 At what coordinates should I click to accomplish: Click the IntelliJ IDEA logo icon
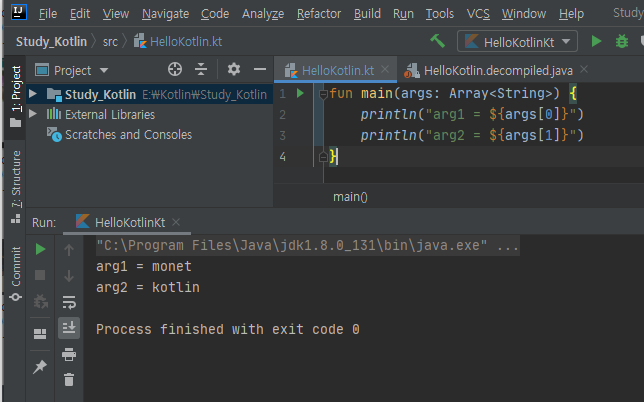coord(18,11)
